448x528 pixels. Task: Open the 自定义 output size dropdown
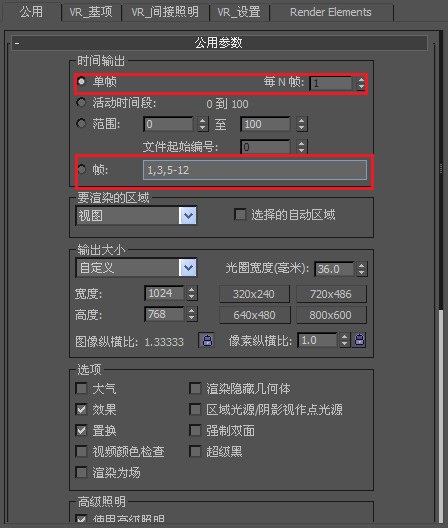pyautogui.click(x=137, y=268)
